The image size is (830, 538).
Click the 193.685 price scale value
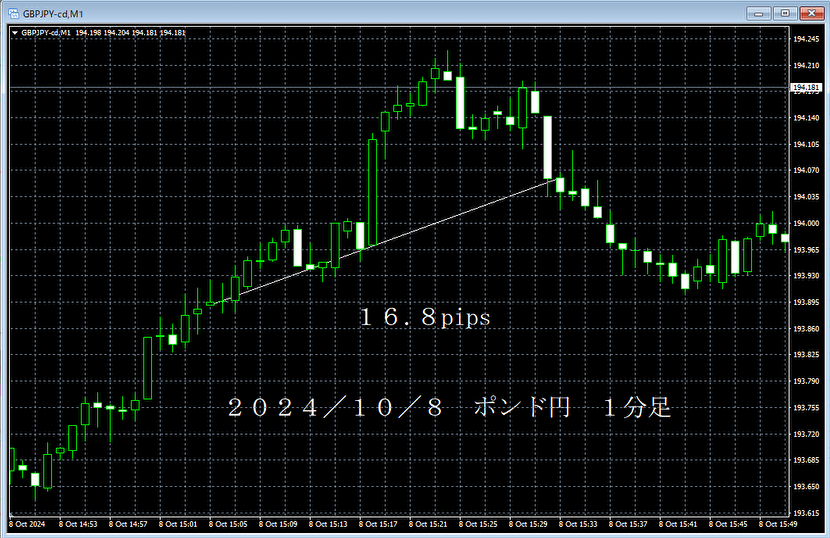click(x=806, y=460)
